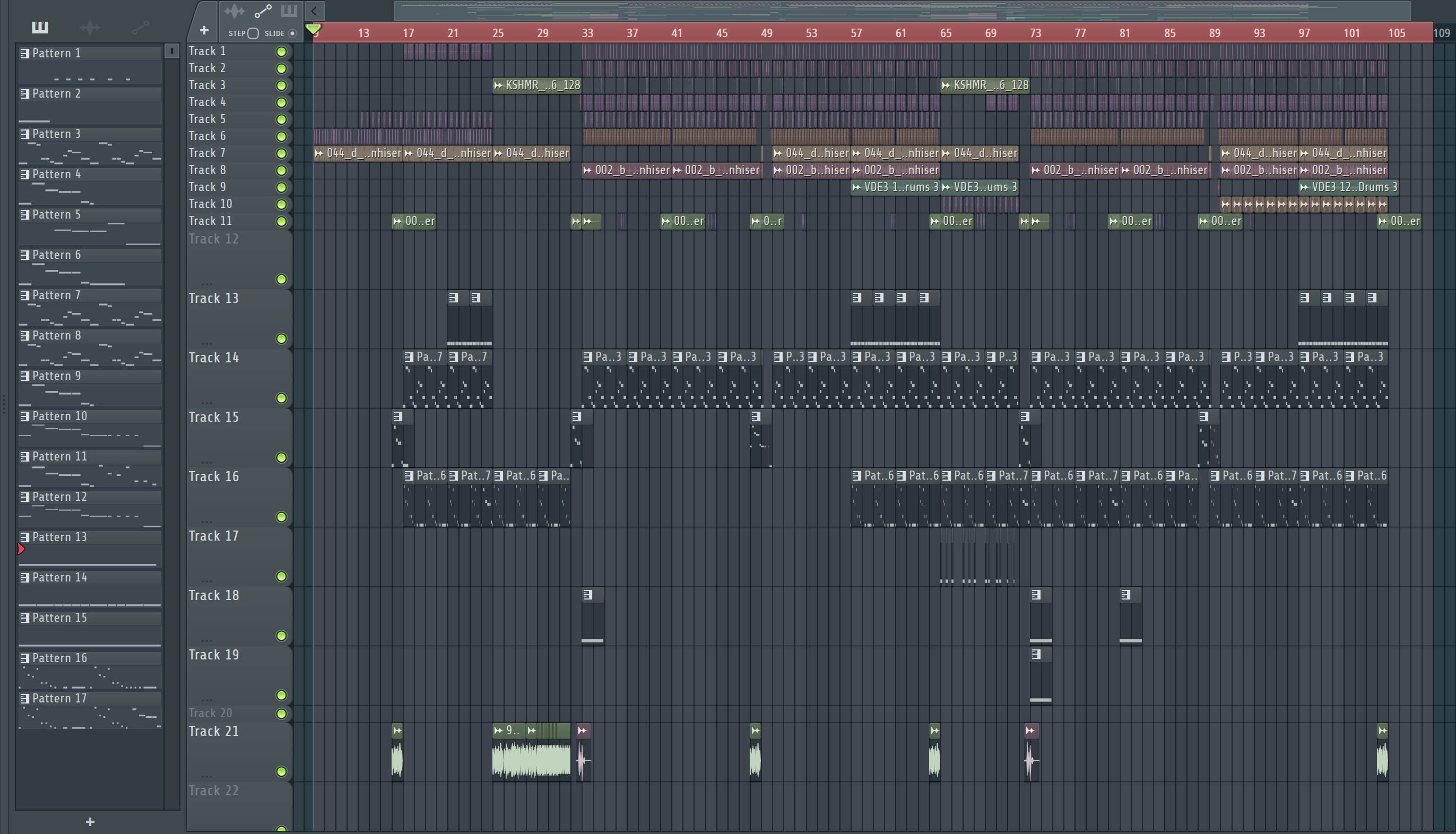Image resolution: width=1456 pixels, height=834 pixels.
Task: Focus automation clips with playlist automation icon
Action: point(263,11)
